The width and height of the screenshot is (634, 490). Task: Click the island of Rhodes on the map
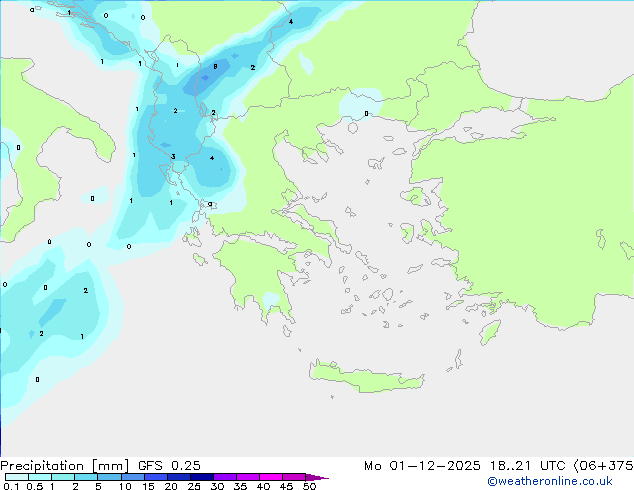(490, 332)
